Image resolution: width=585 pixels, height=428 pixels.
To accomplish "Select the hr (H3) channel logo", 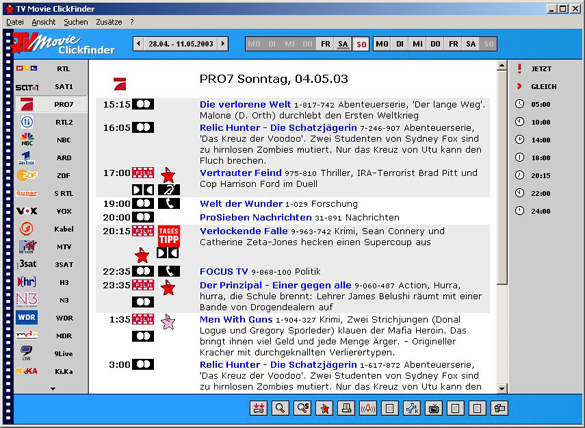I will [x=27, y=282].
